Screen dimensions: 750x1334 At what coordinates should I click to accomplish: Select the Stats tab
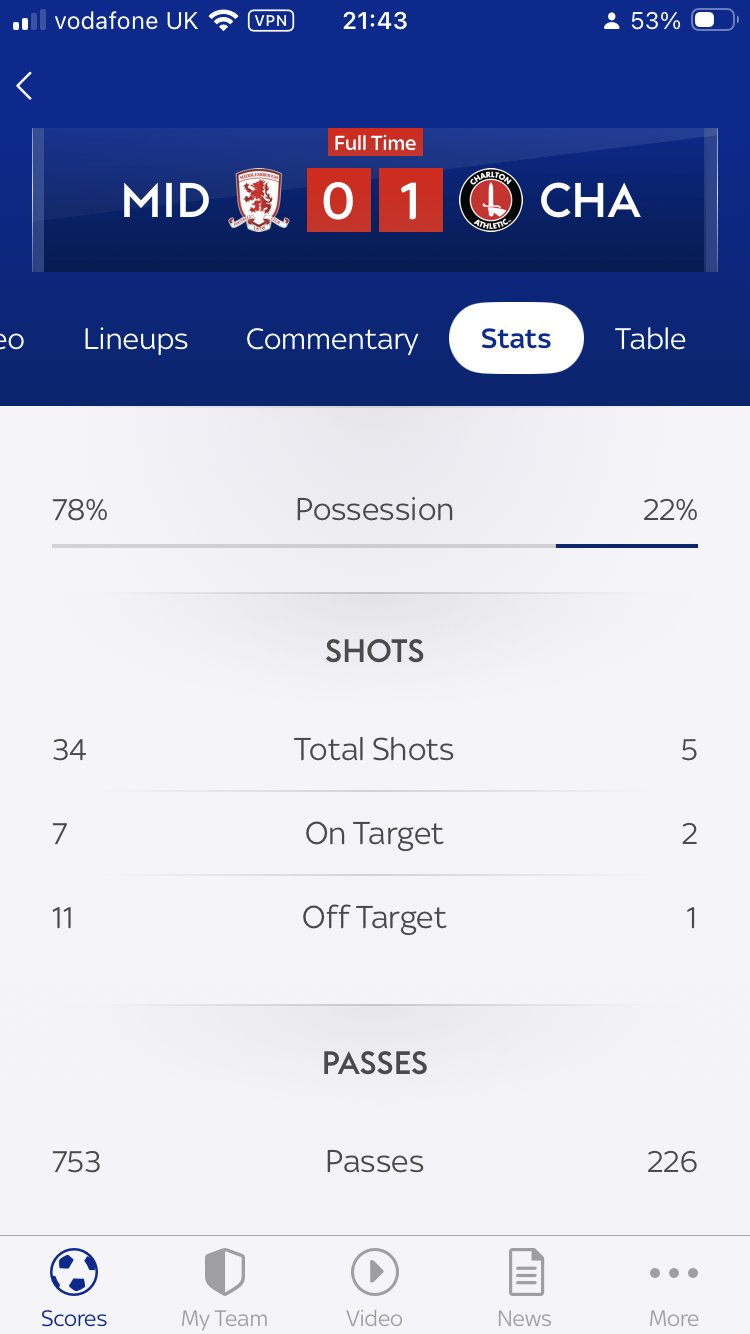[x=516, y=339]
